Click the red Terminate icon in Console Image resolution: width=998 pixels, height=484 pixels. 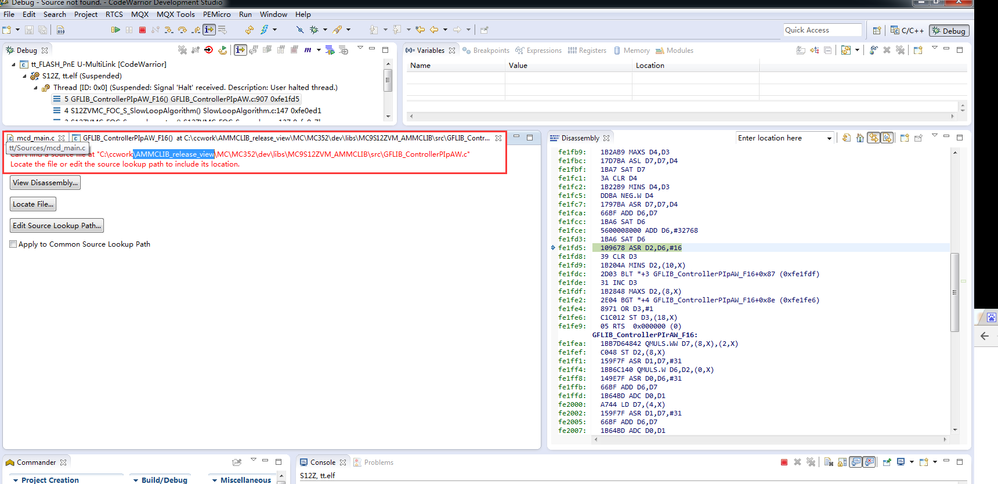coord(784,462)
